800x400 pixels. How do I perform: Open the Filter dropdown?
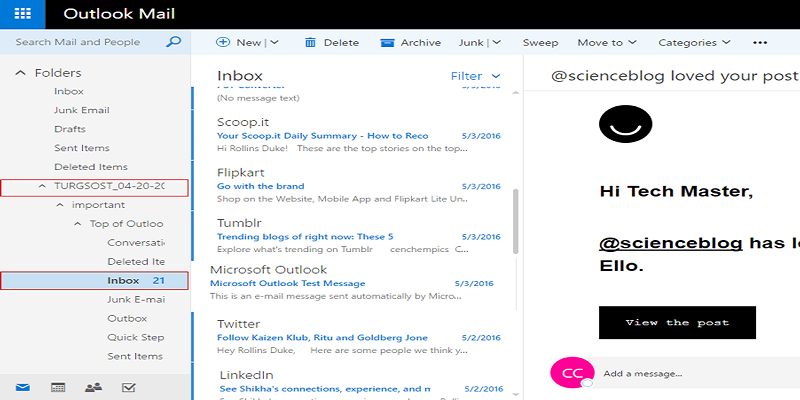pyautogui.click(x=476, y=76)
